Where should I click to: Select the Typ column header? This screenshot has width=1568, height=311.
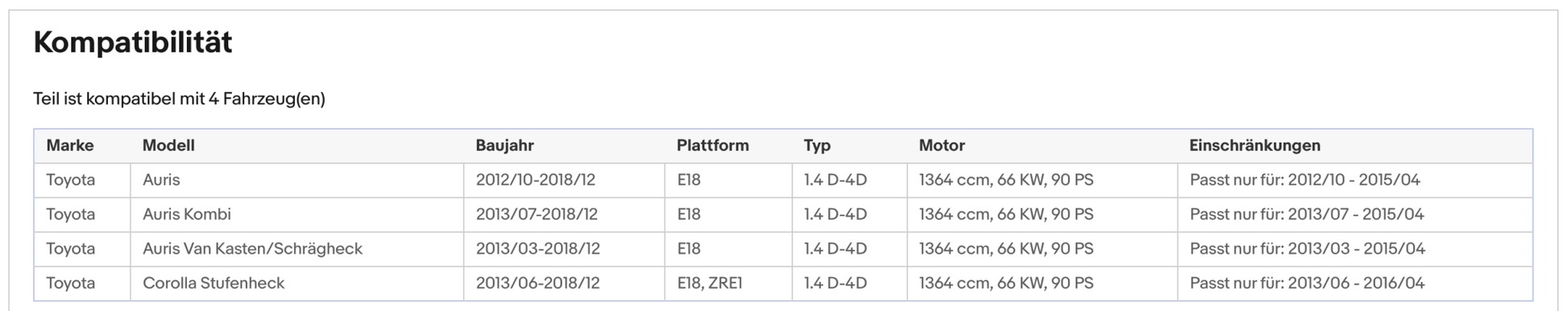pos(816,146)
